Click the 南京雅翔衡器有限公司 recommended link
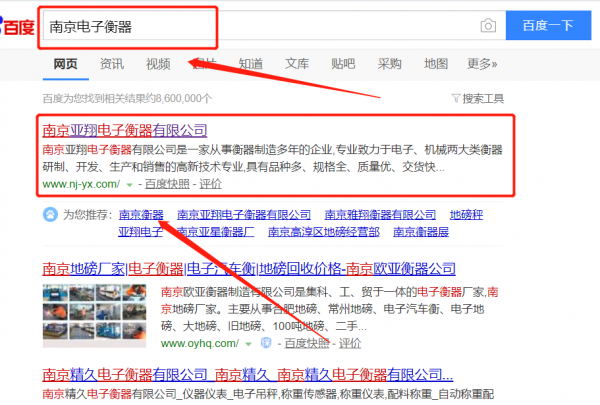 coord(381,214)
